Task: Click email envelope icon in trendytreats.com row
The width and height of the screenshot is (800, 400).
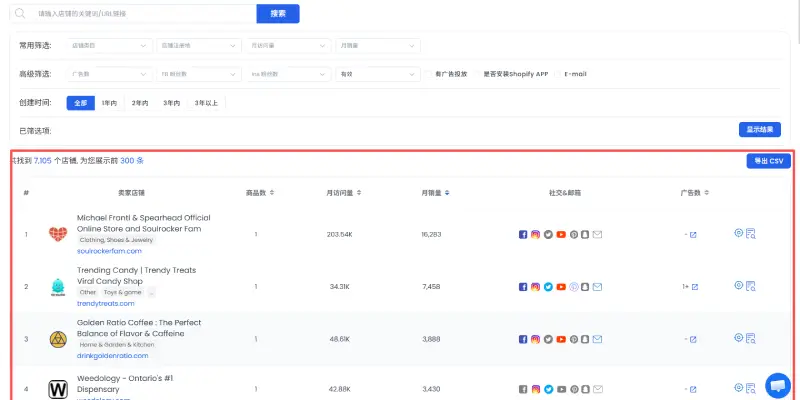Action: (x=597, y=287)
